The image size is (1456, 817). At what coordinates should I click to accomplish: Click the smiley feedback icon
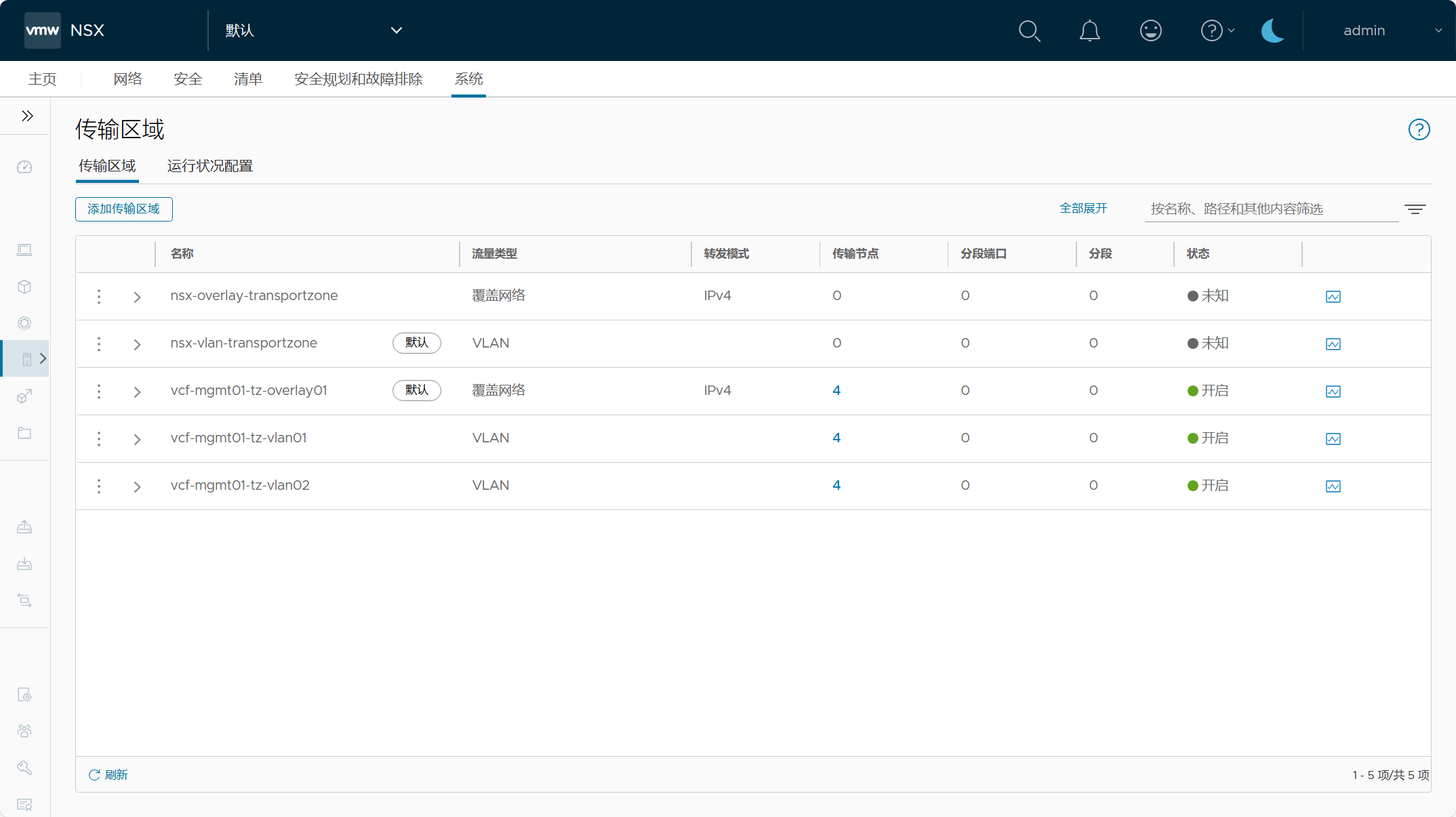[1151, 30]
